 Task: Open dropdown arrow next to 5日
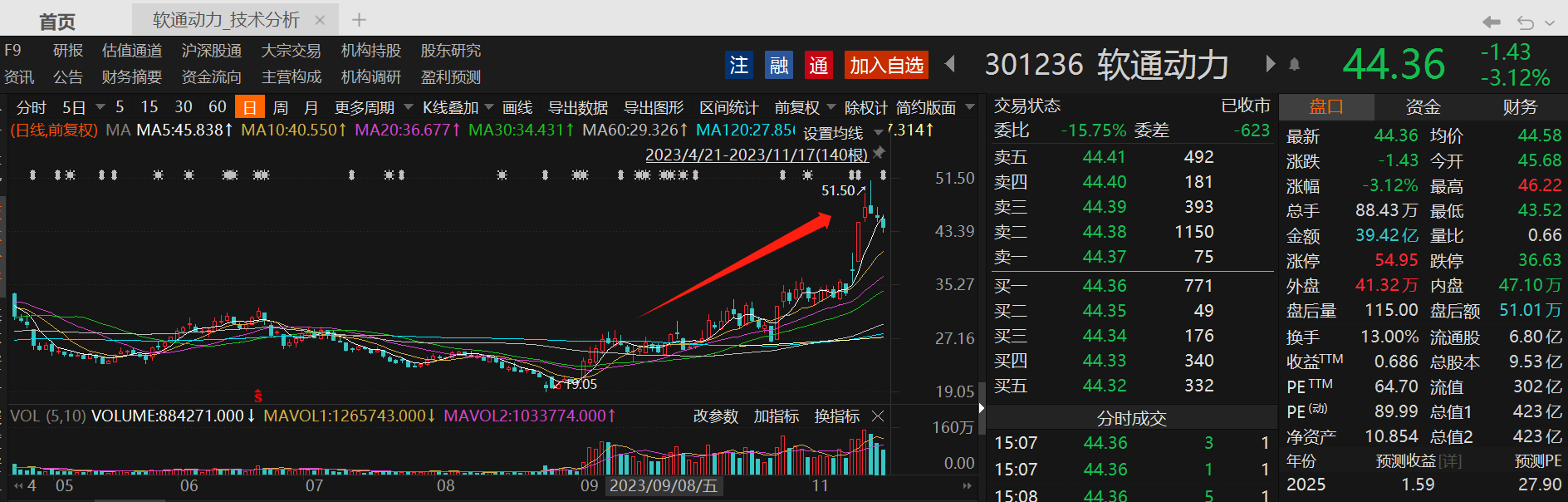[100, 107]
